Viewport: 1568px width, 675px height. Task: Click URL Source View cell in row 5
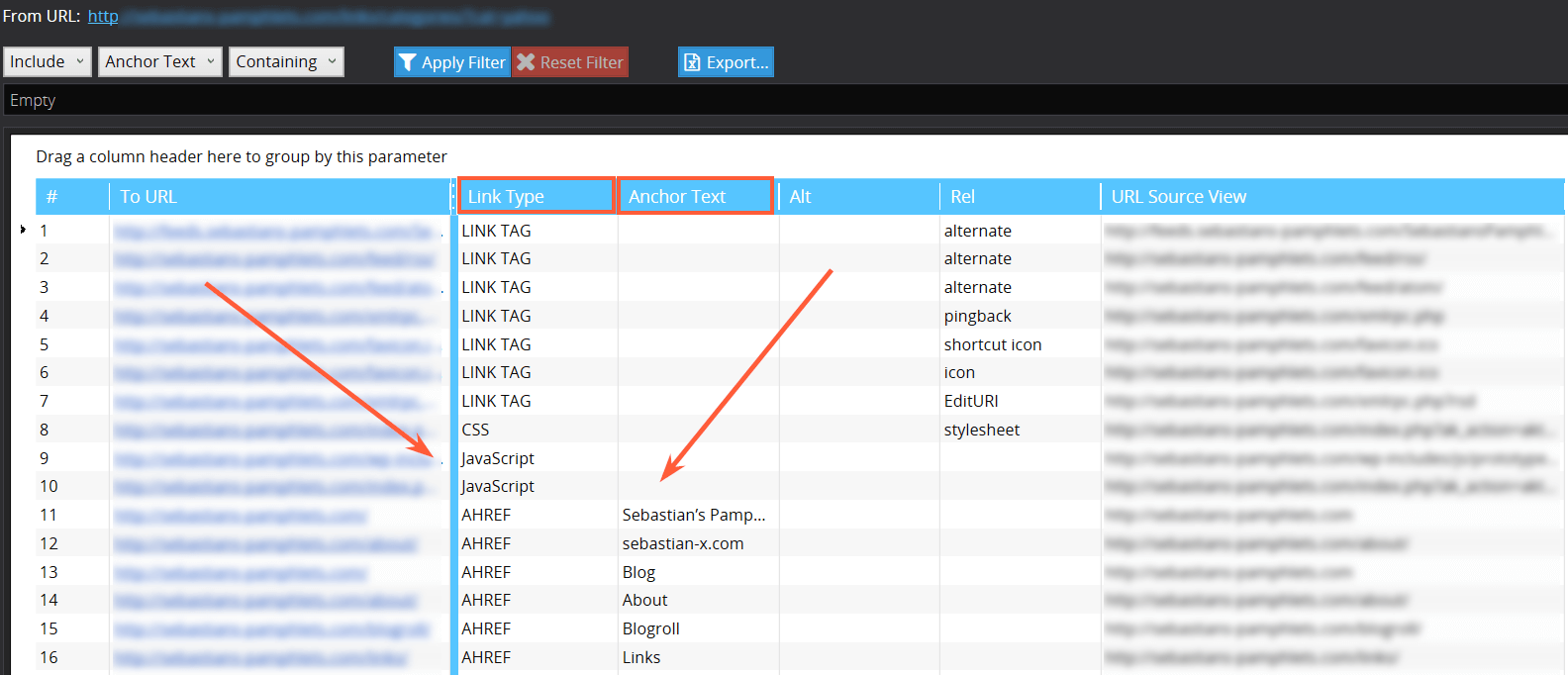[1332, 344]
